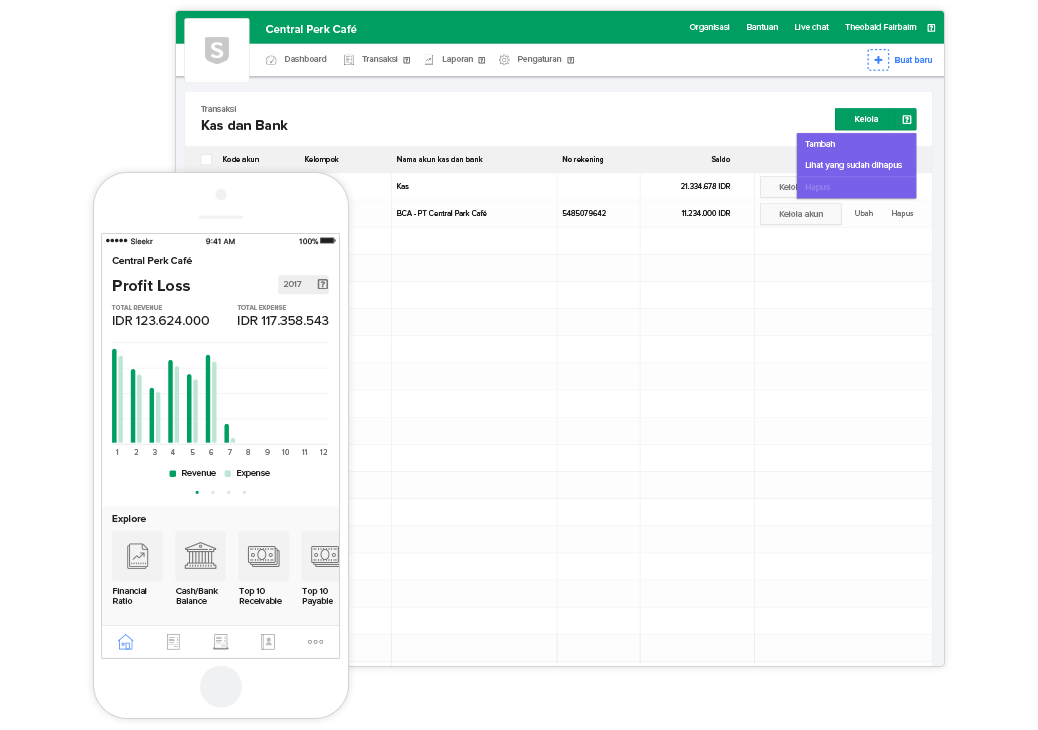Image resolution: width=1038 pixels, height=730 pixels.
Task: Click the green Kelola button
Action: 866,119
